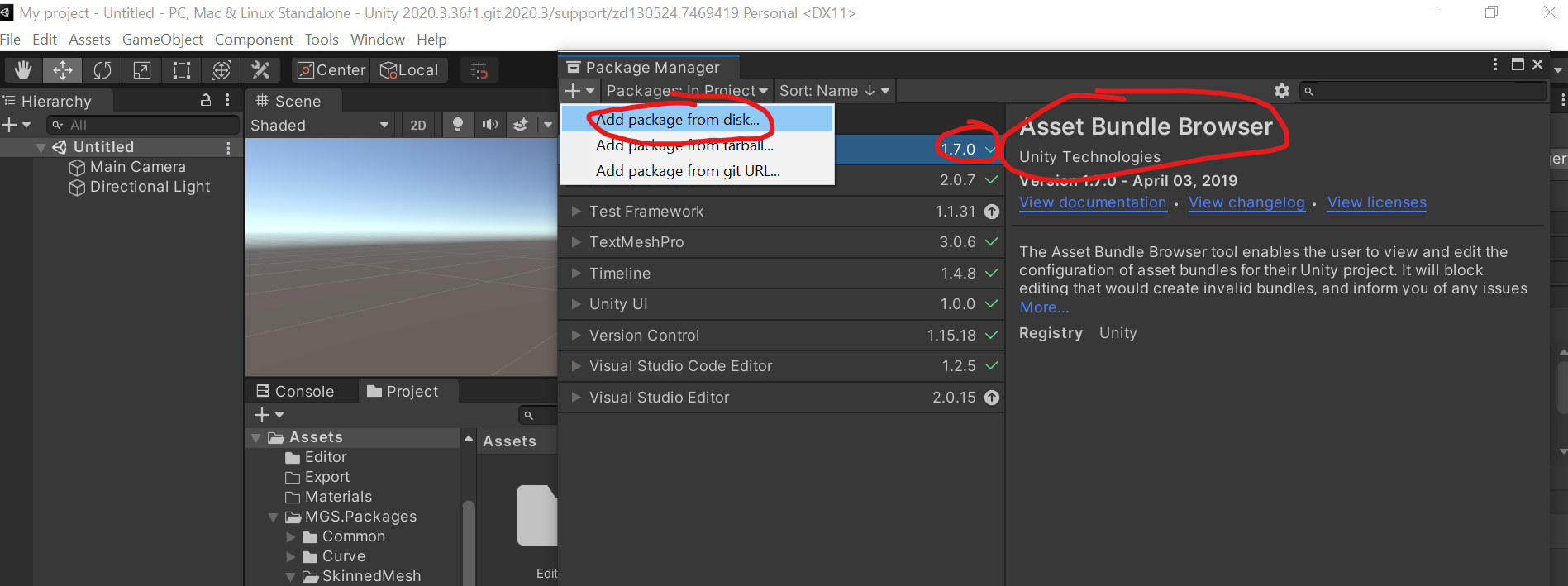
Task: Toggle Local handle rotation
Action: click(409, 70)
